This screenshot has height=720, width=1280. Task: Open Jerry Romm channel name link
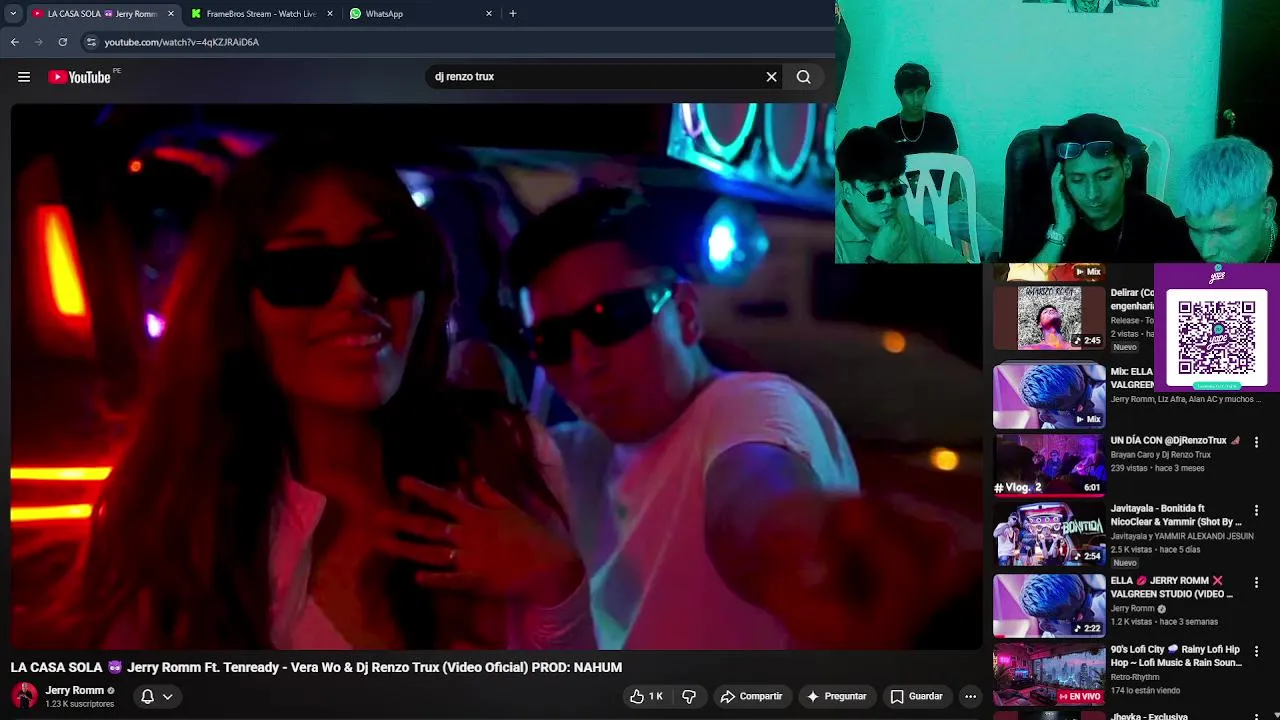click(x=74, y=690)
